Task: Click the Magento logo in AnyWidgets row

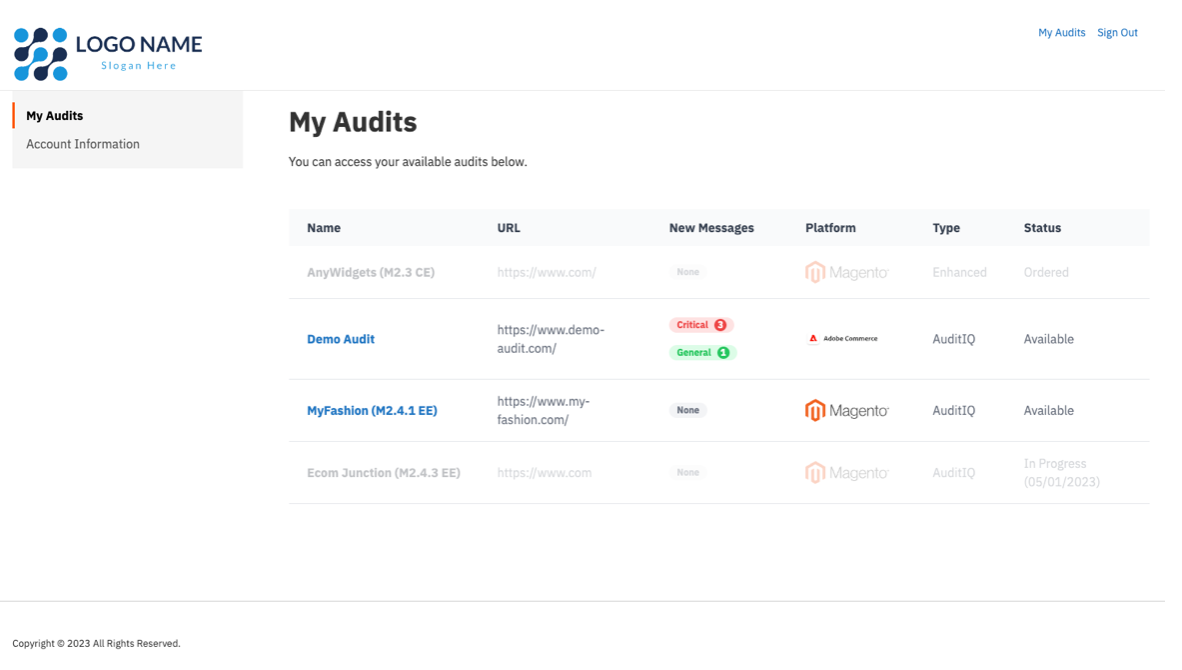Action: [847, 272]
